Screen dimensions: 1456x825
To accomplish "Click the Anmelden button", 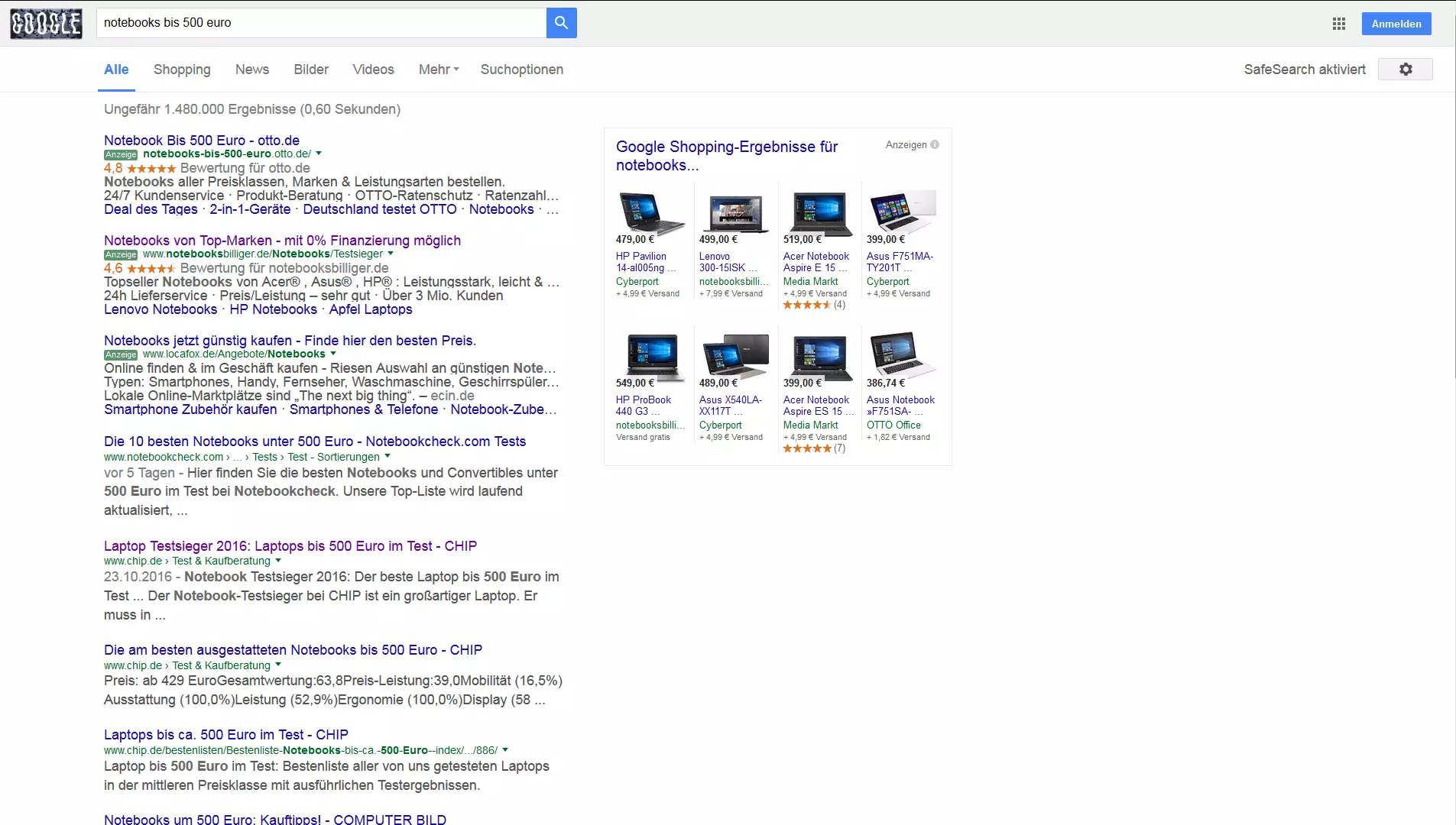I will (x=1396, y=24).
